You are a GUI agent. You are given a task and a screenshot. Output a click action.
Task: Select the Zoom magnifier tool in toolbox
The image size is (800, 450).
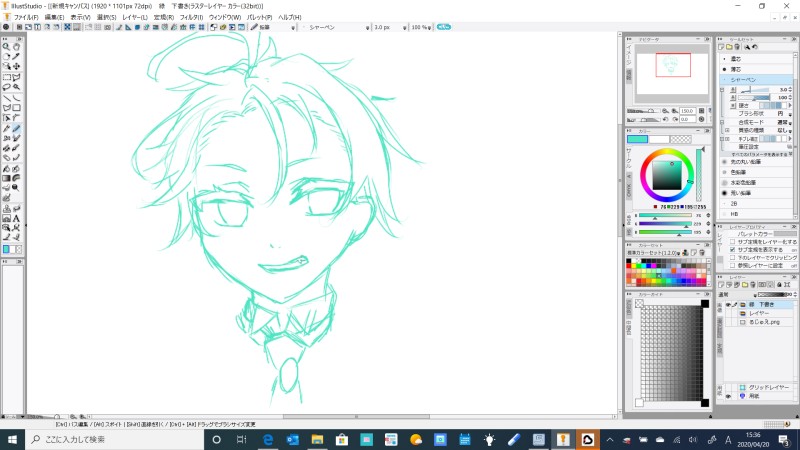coord(6,47)
